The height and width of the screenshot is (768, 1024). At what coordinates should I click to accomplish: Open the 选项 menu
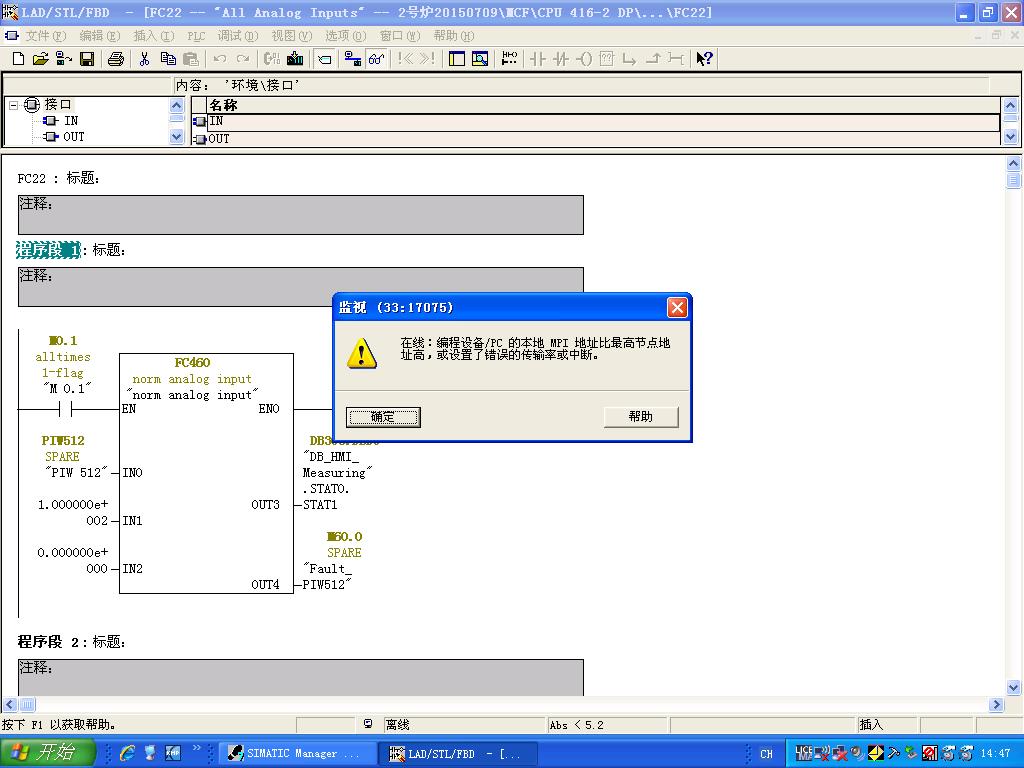345,35
